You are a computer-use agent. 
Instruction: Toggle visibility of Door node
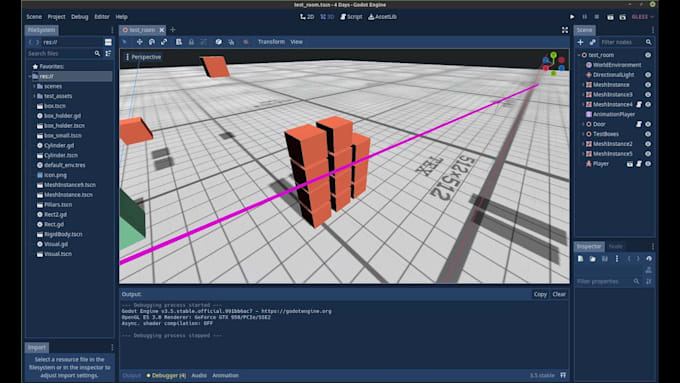(x=648, y=124)
